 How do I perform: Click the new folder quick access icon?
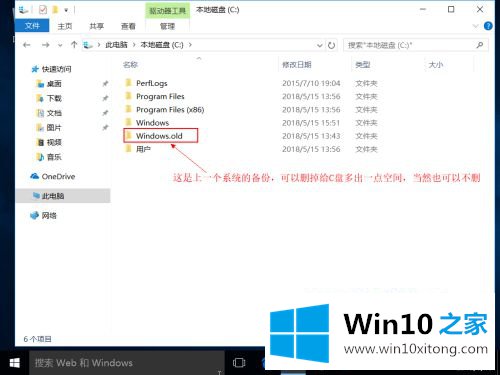(x=55, y=10)
